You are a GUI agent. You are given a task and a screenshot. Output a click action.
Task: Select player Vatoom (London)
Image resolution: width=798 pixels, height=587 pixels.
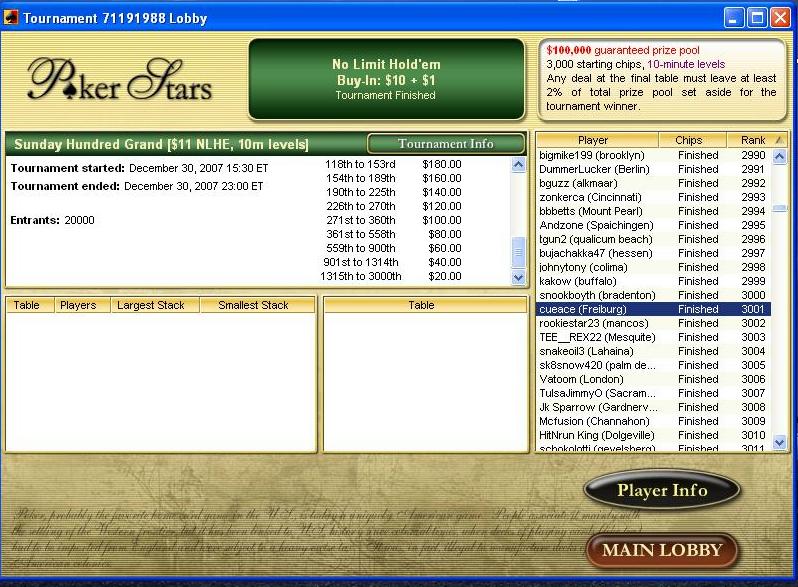[x=654, y=379]
